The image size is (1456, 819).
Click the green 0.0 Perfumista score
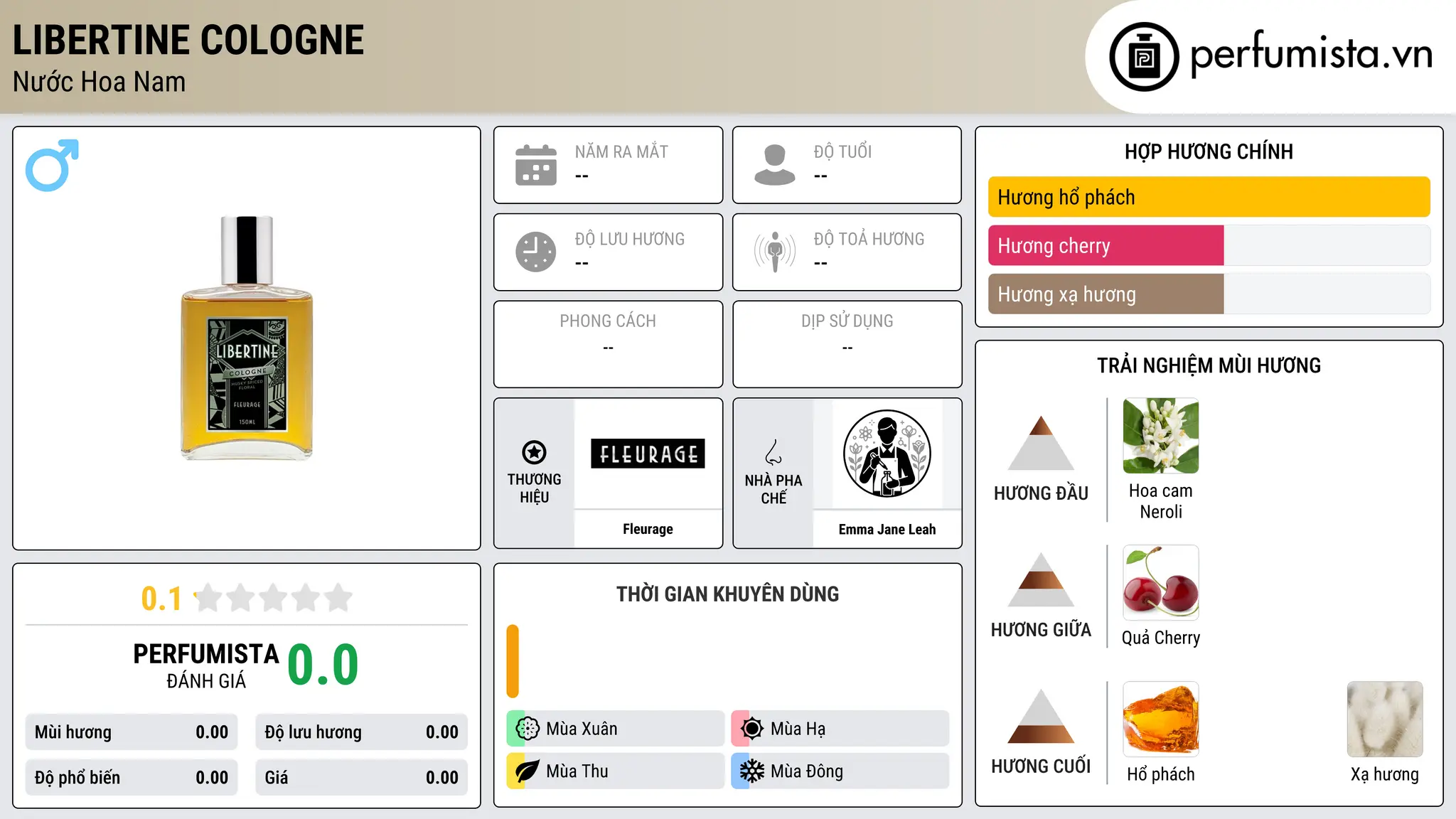pos(323,665)
